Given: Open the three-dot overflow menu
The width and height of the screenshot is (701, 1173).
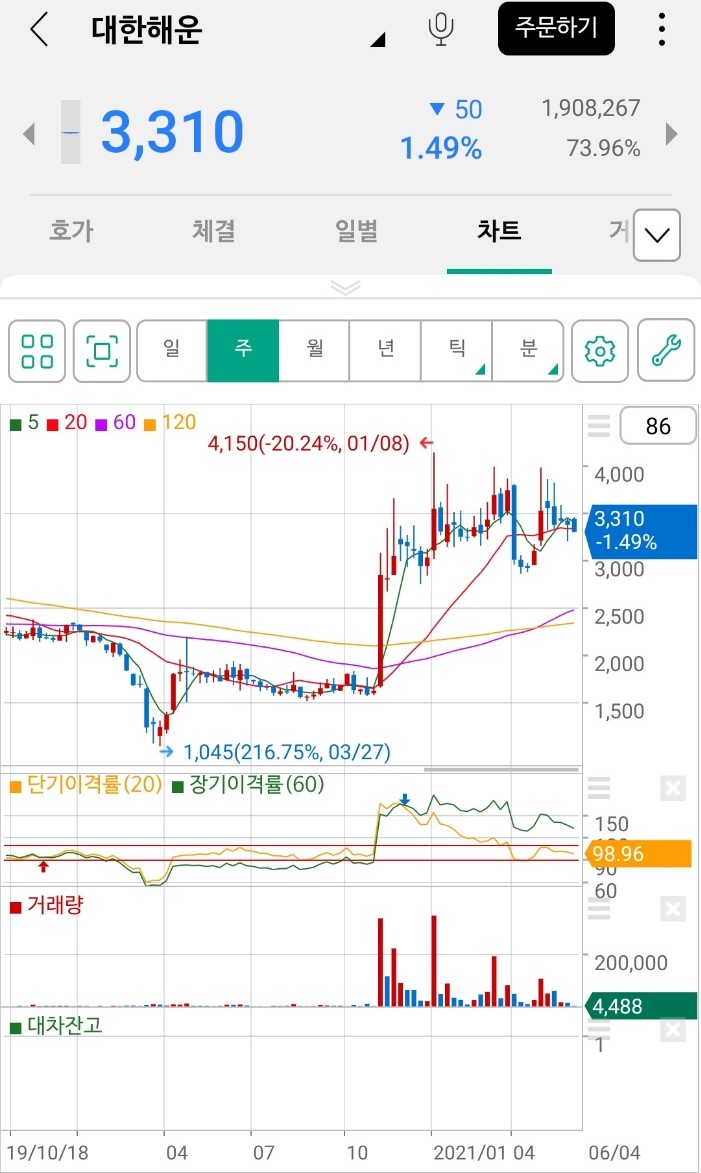Looking at the screenshot, I should click(661, 29).
